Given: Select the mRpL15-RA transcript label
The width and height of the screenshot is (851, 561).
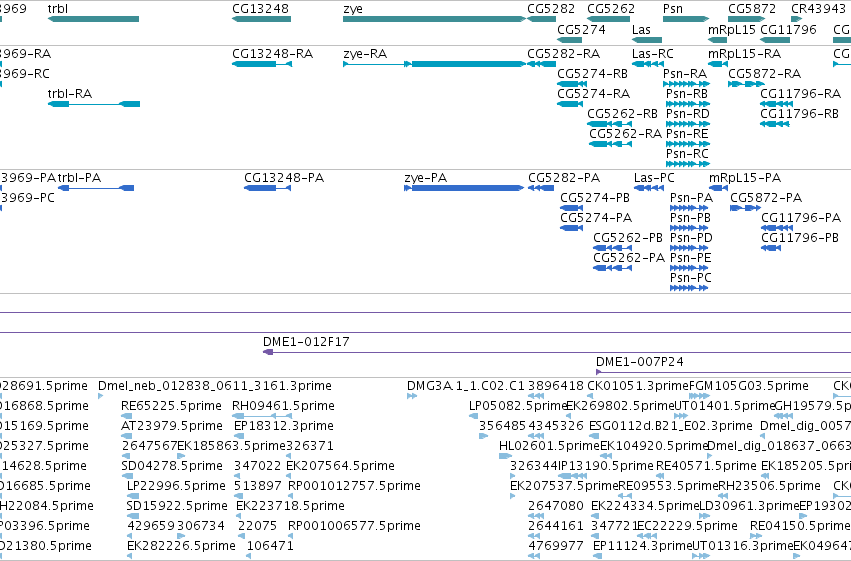Looking at the screenshot, I should [x=745, y=54].
